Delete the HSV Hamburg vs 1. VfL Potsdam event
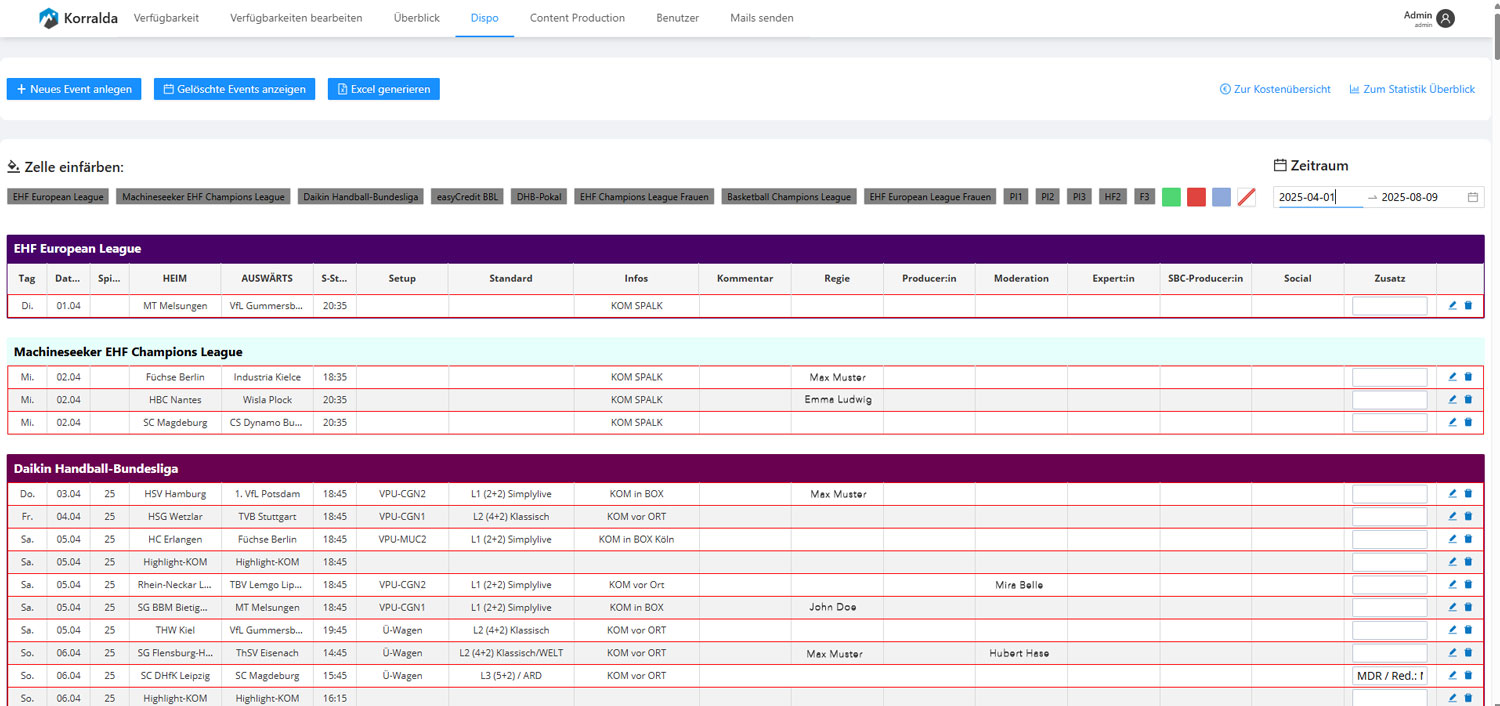The width and height of the screenshot is (1500, 706). pos(1468,494)
